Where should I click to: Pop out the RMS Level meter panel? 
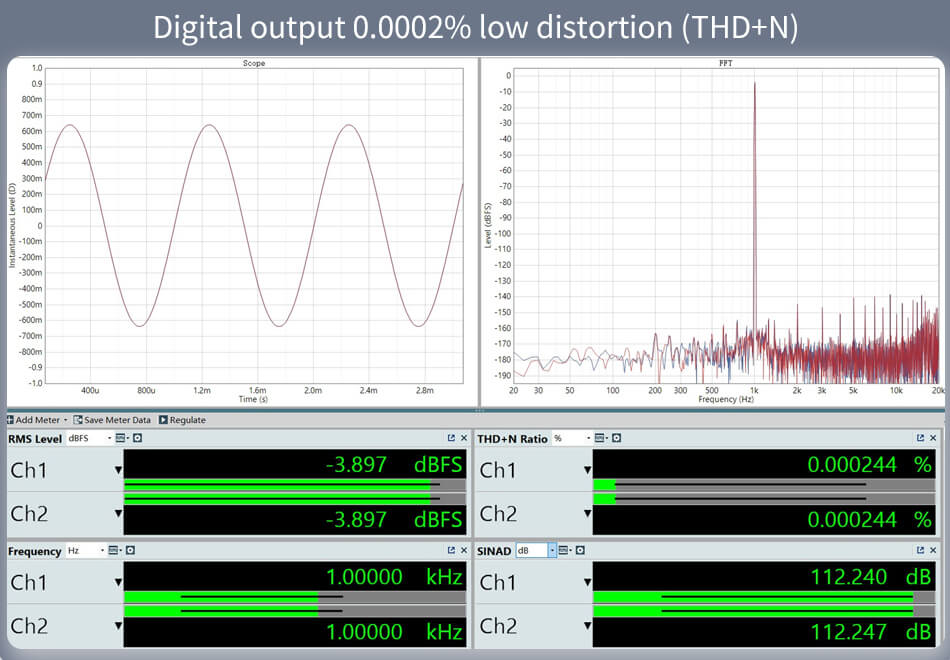click(x=451, y=438)
